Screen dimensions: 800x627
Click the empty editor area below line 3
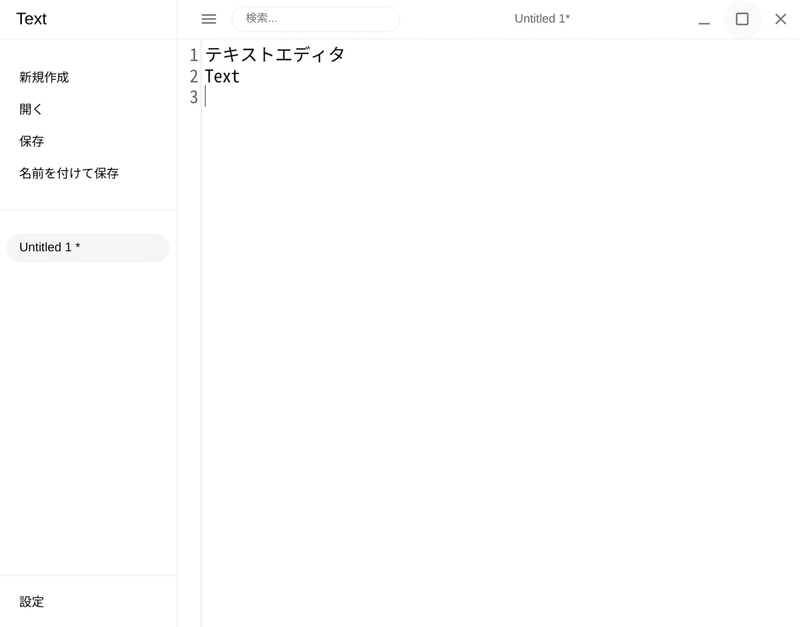pos(450,300)
